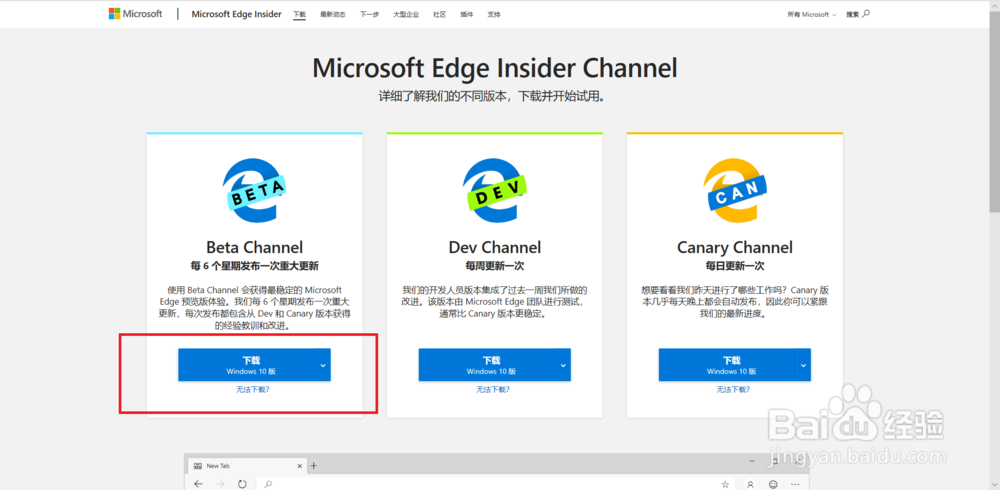
Task: Click the 每周更新一次 text
Action: pyautogui.click(x=495, y=266)
